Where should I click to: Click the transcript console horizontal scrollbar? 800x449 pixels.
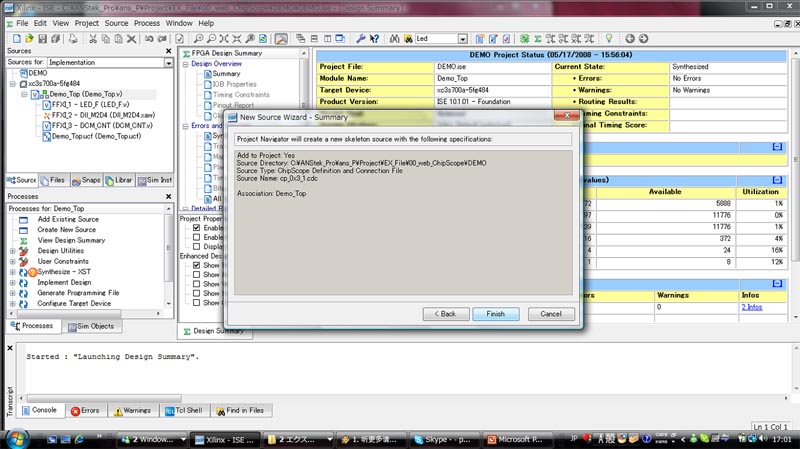[104, 398]
